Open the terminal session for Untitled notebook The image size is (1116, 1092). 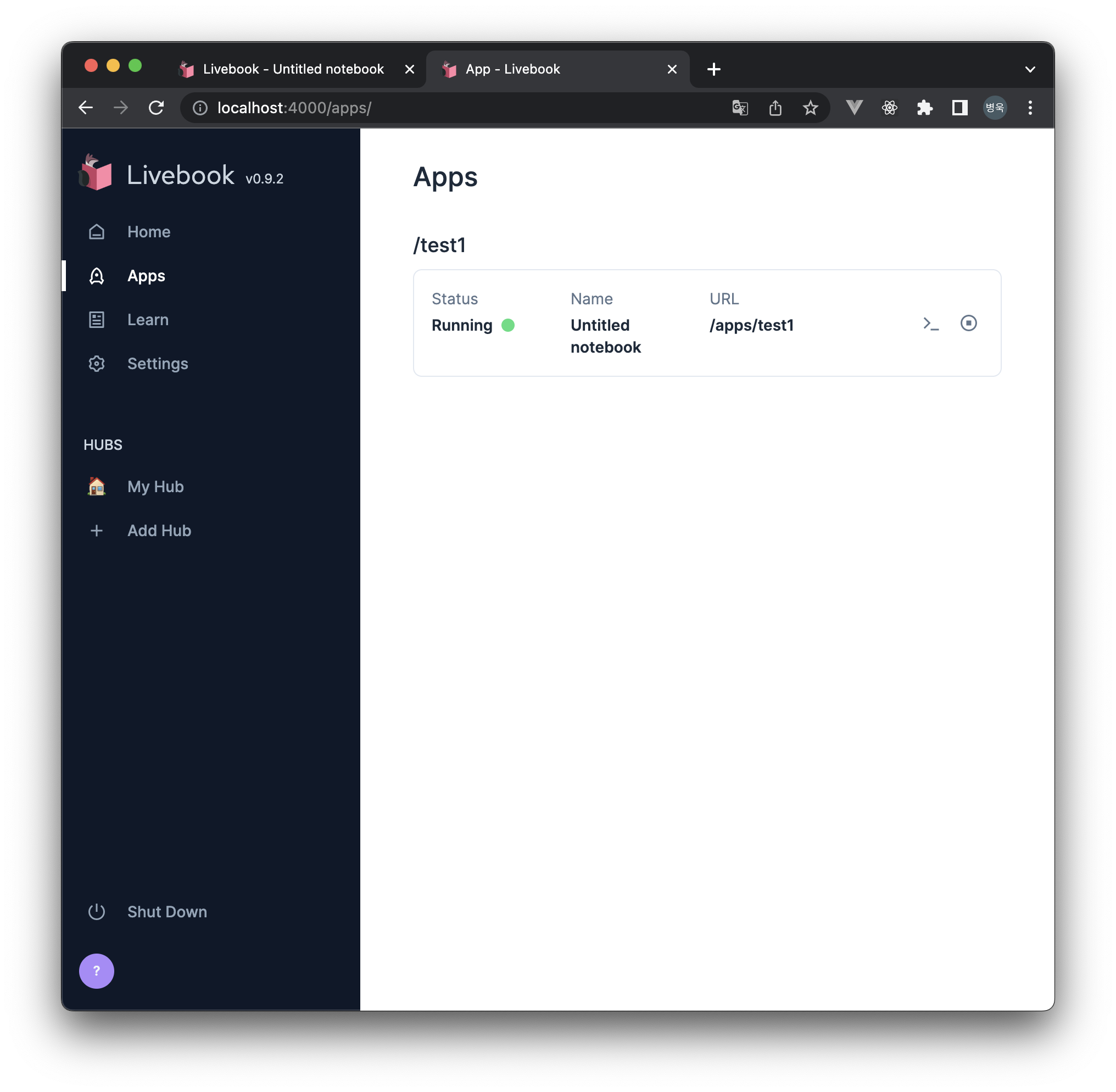pos(930,324)
